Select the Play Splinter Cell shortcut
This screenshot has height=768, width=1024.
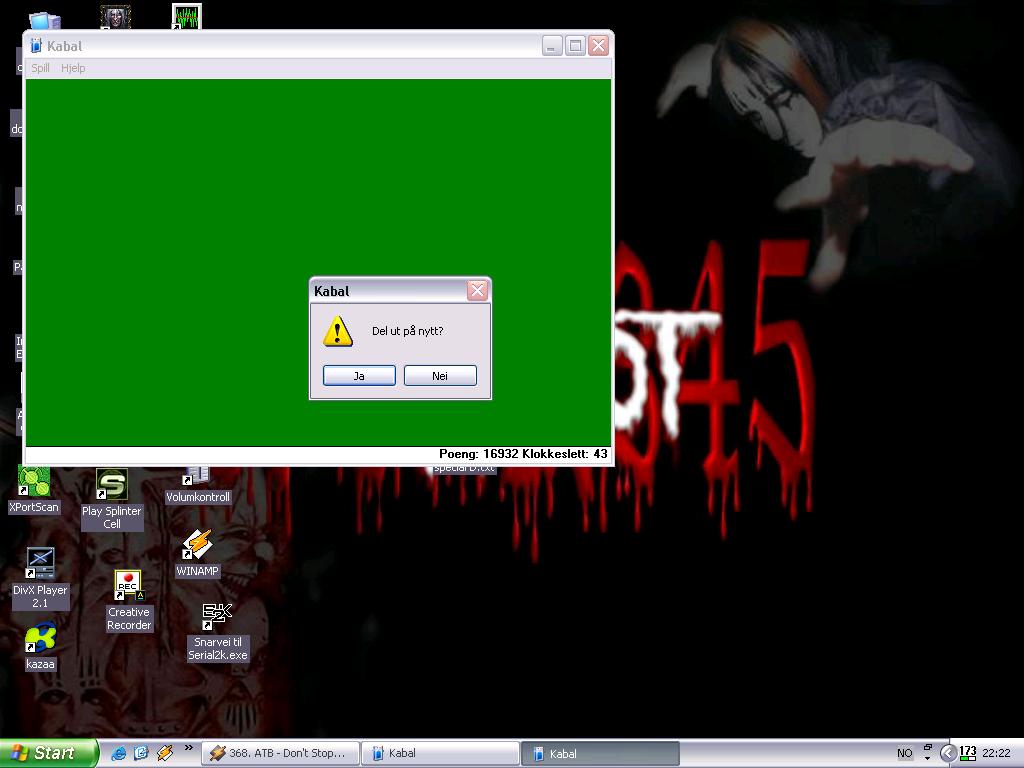tap(112, 500)
